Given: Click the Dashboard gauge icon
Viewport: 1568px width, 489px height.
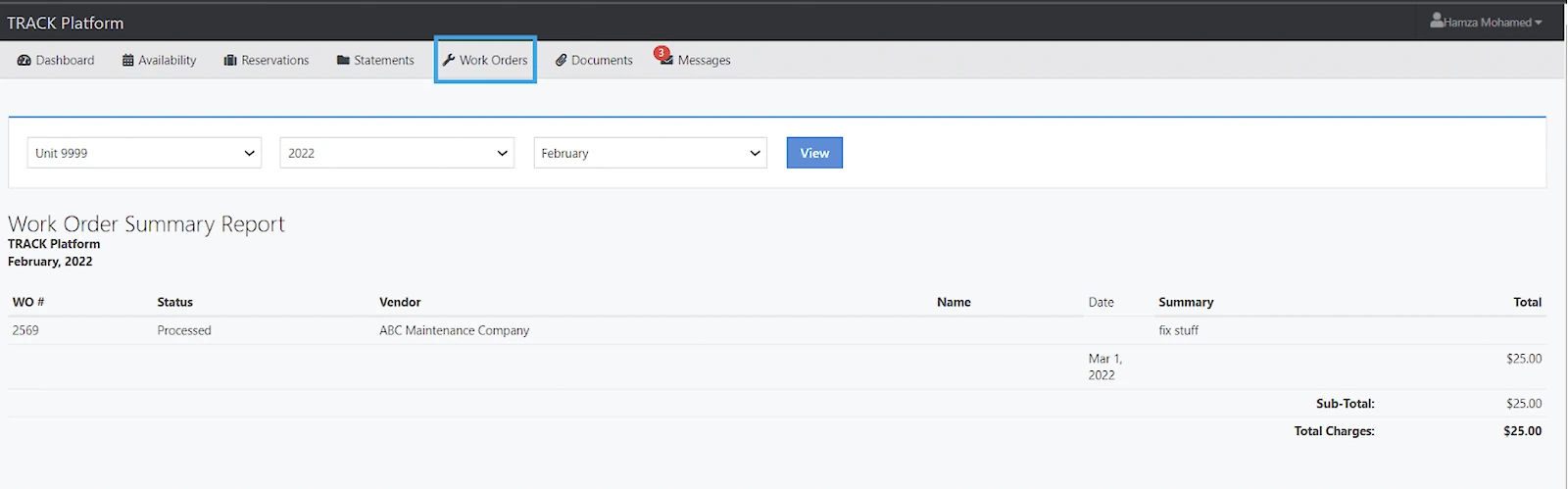Looking at the screenshot, I should tap(24, 61).
